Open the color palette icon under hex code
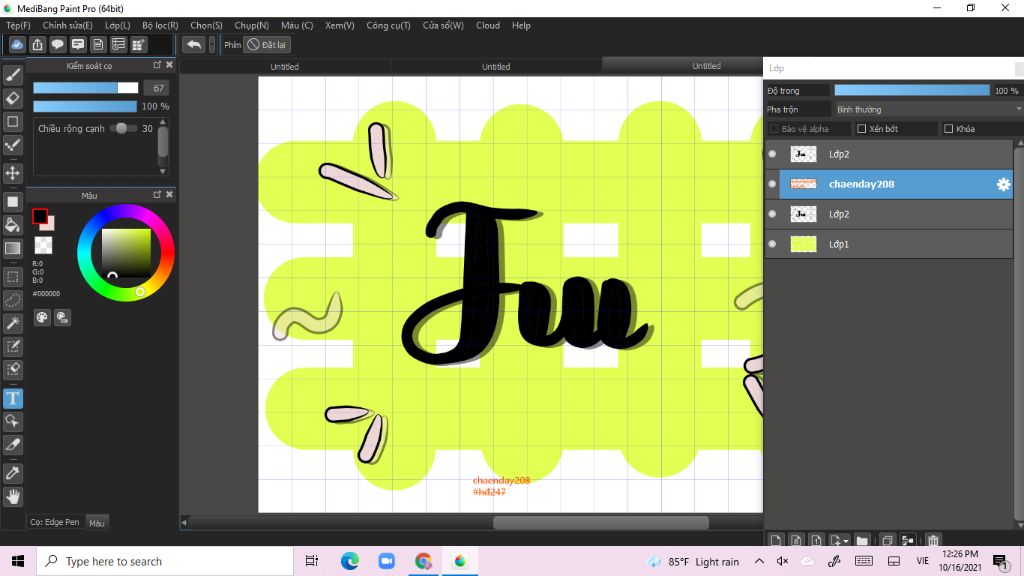Image resolution: width=1024 pixels, height=576 pixels. [x=42, y=317]
